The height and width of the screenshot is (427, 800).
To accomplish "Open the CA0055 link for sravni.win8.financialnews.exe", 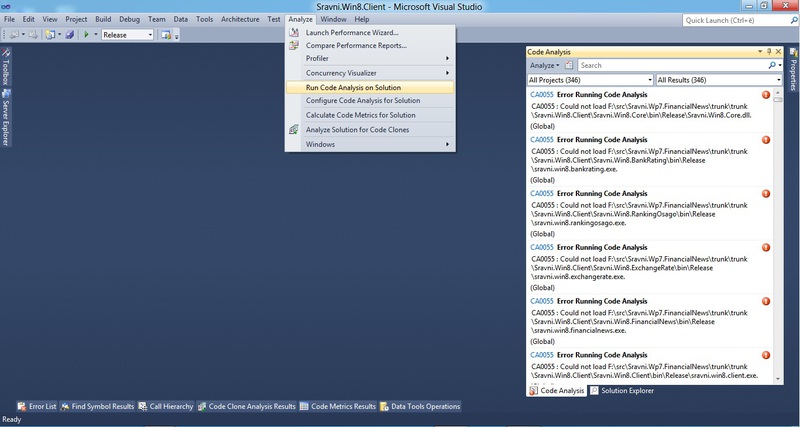I will (542, 301).
